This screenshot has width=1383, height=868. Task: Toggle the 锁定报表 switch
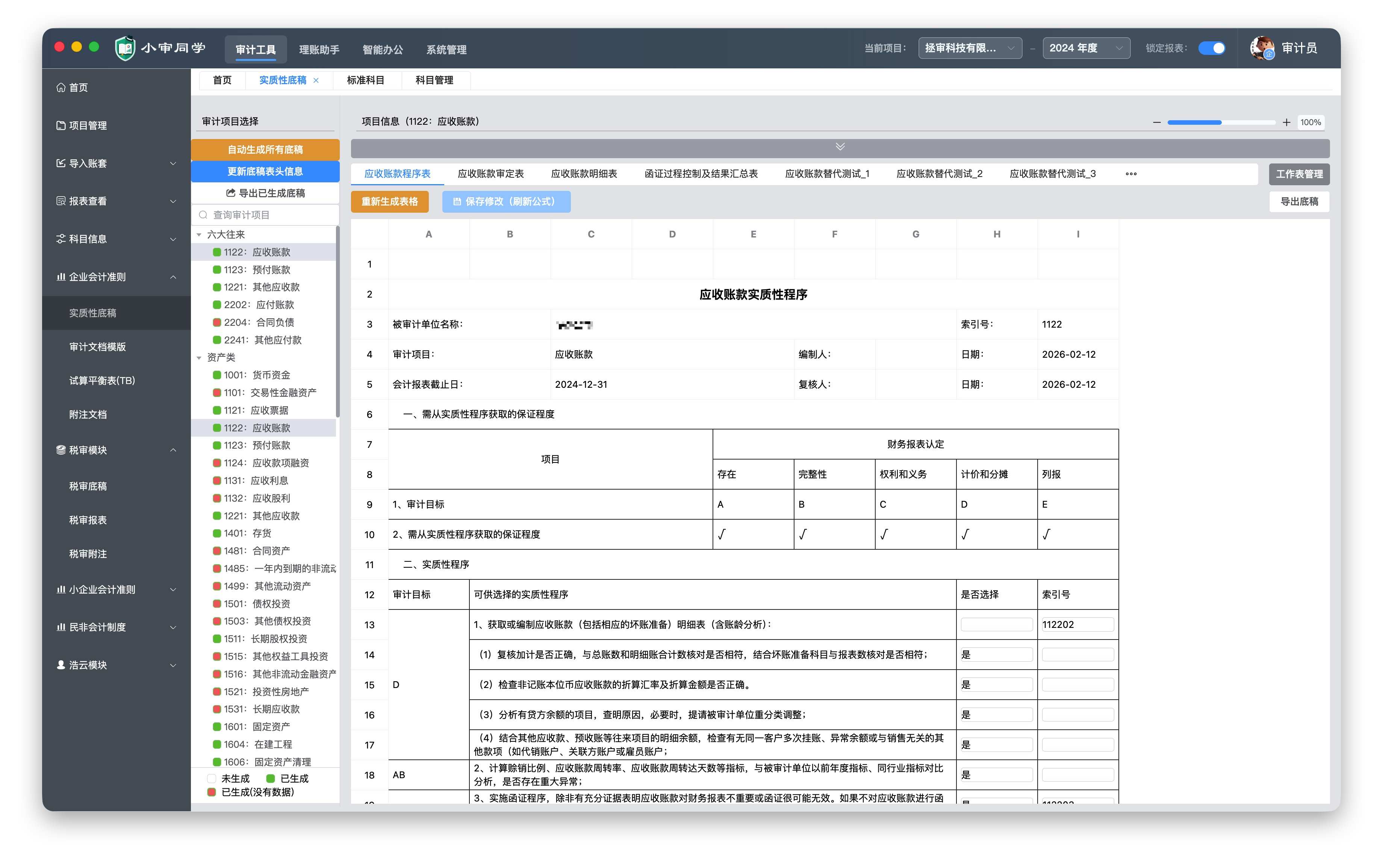[1211, 48]
